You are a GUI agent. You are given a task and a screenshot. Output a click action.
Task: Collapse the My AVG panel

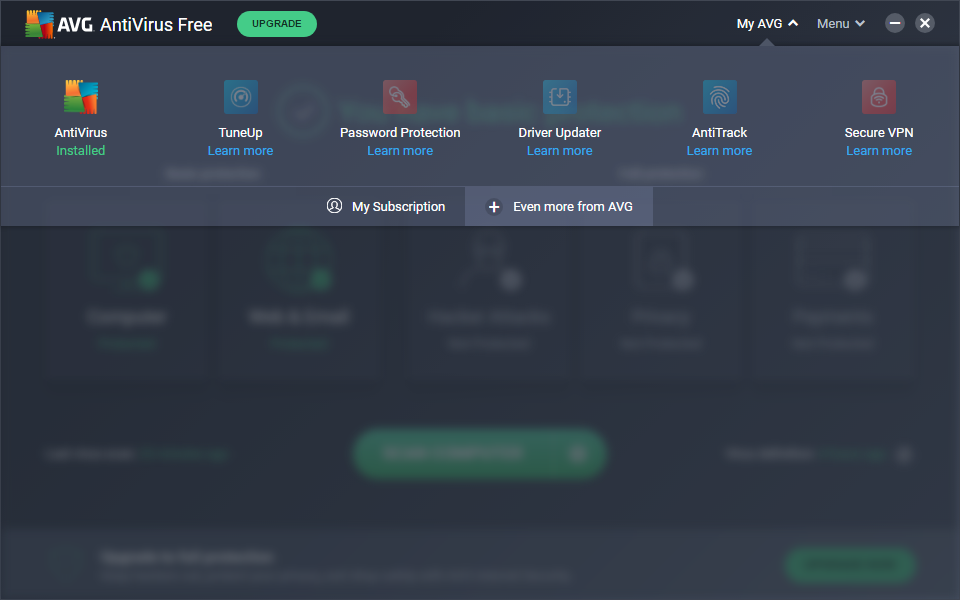click(x=767, y=24)
